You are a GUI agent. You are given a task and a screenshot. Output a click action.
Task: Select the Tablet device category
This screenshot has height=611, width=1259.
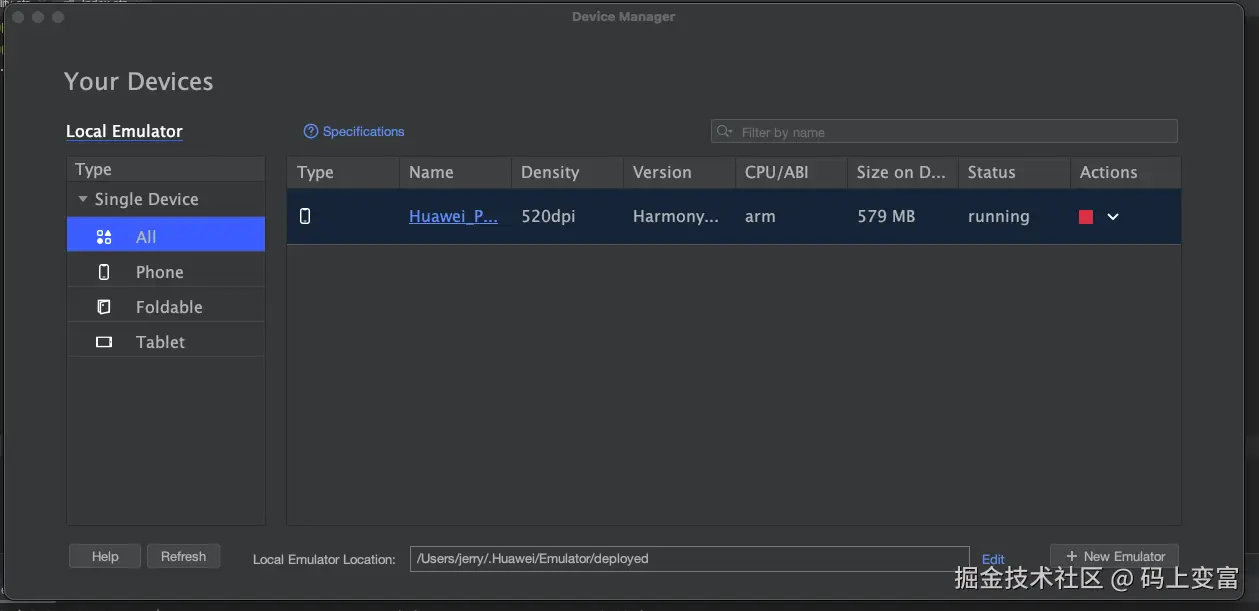click(x=166, y=342)
